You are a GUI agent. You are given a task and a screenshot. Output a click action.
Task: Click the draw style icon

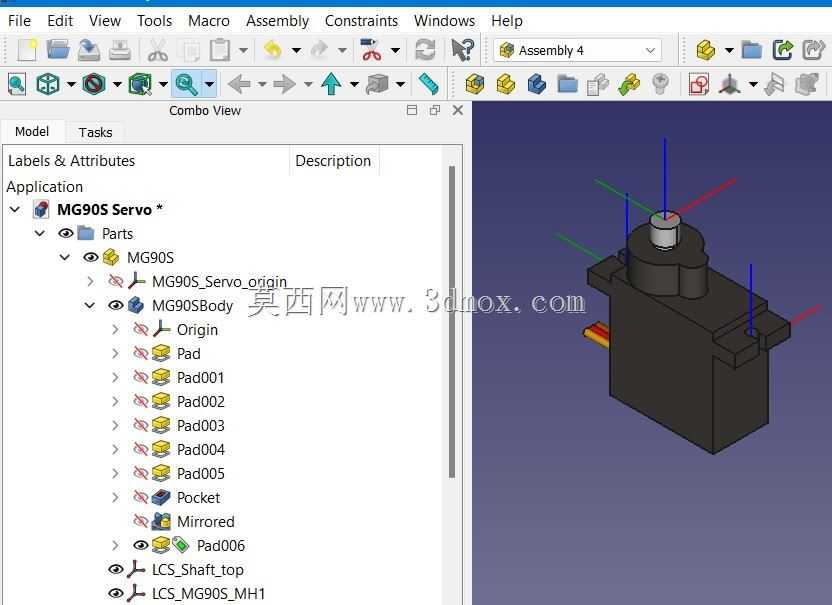coord(93,84)
